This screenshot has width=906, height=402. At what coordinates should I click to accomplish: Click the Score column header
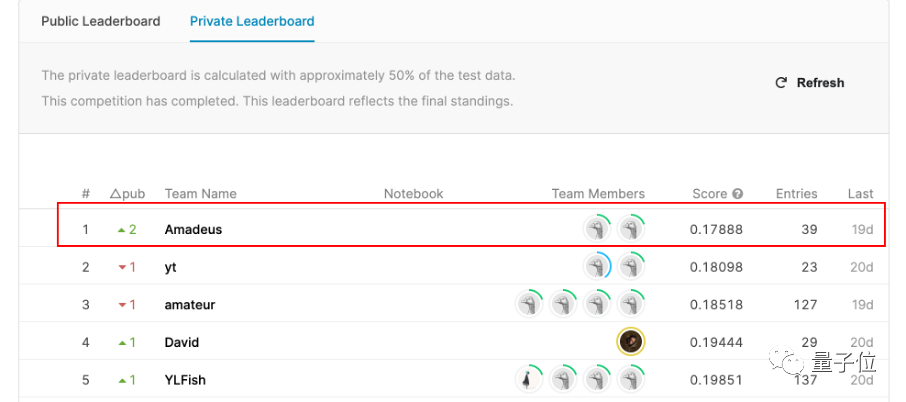pos(710,194)
